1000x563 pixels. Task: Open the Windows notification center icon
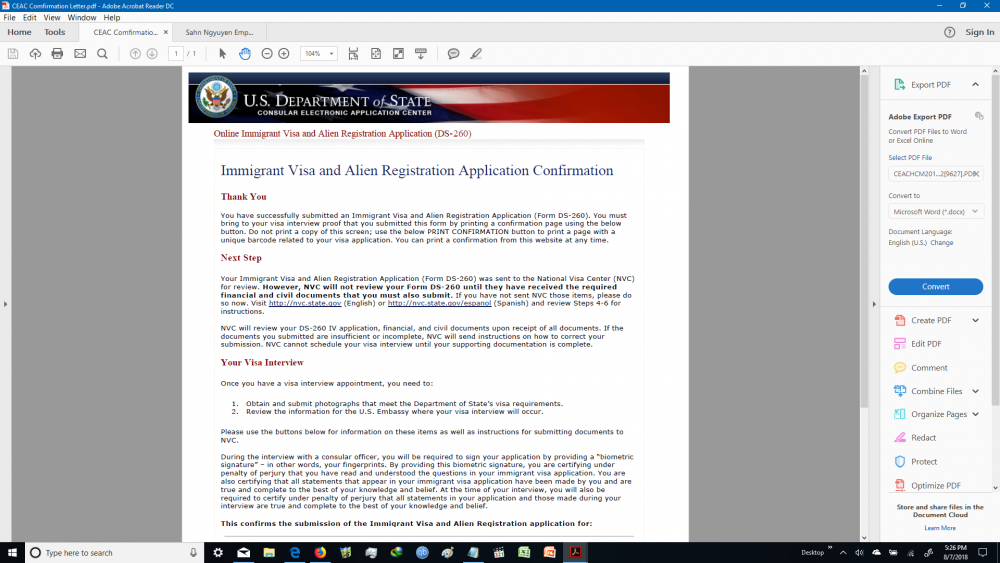tap(983, 553)
